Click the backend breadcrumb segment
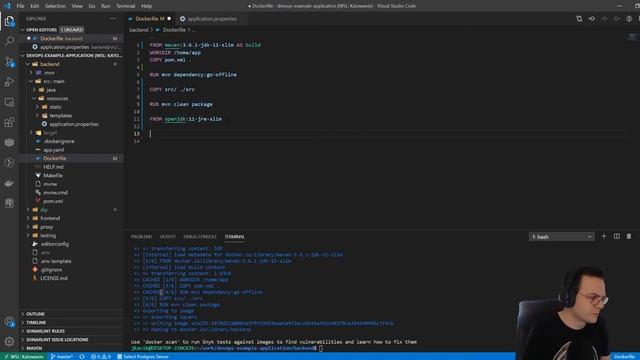Screen dimensions: 640x360 pos(139,30)
